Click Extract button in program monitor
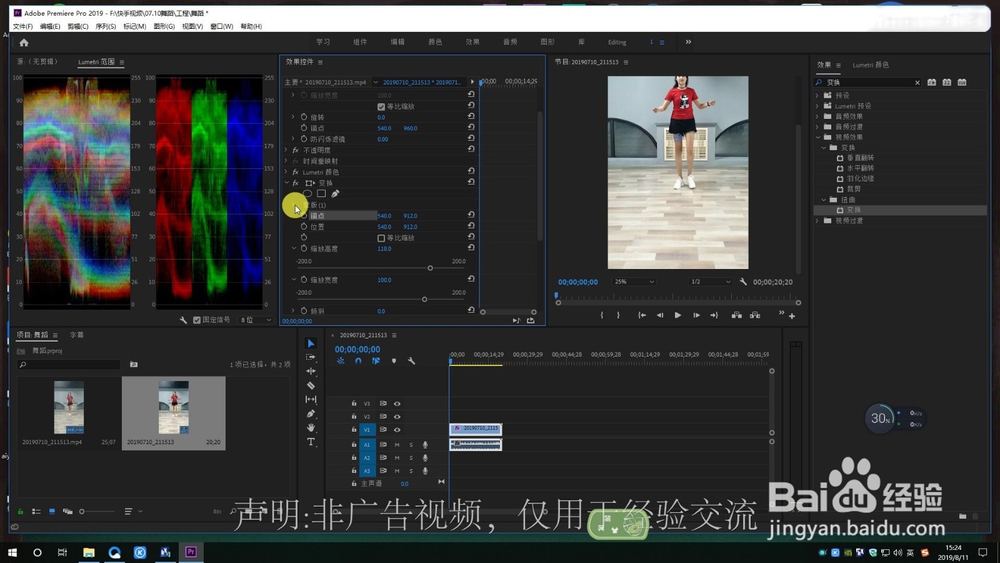This screenshot has height=563, width=1000. (x=755, y=315)
